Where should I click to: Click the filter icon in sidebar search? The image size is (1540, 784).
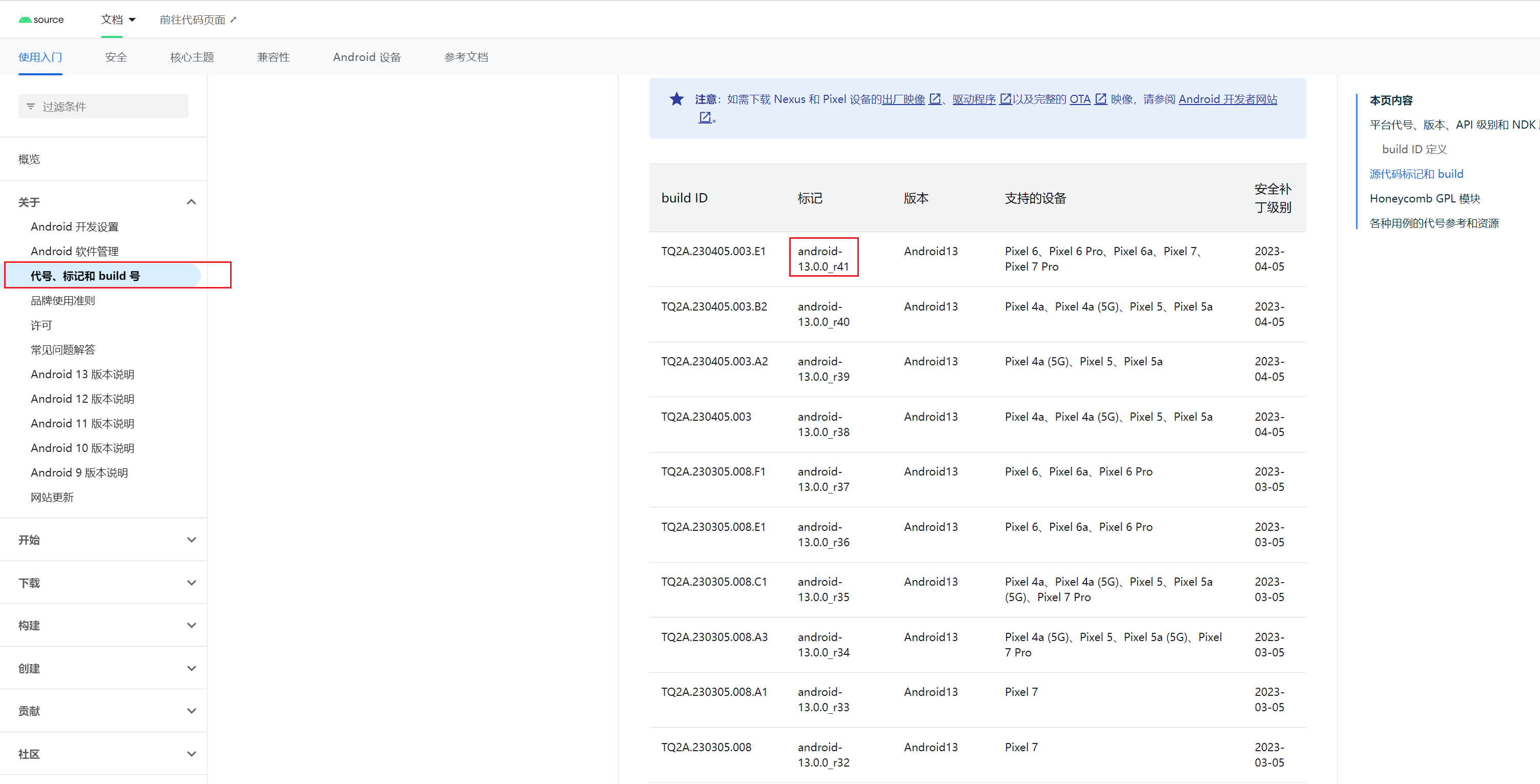(x=30, y=107)
